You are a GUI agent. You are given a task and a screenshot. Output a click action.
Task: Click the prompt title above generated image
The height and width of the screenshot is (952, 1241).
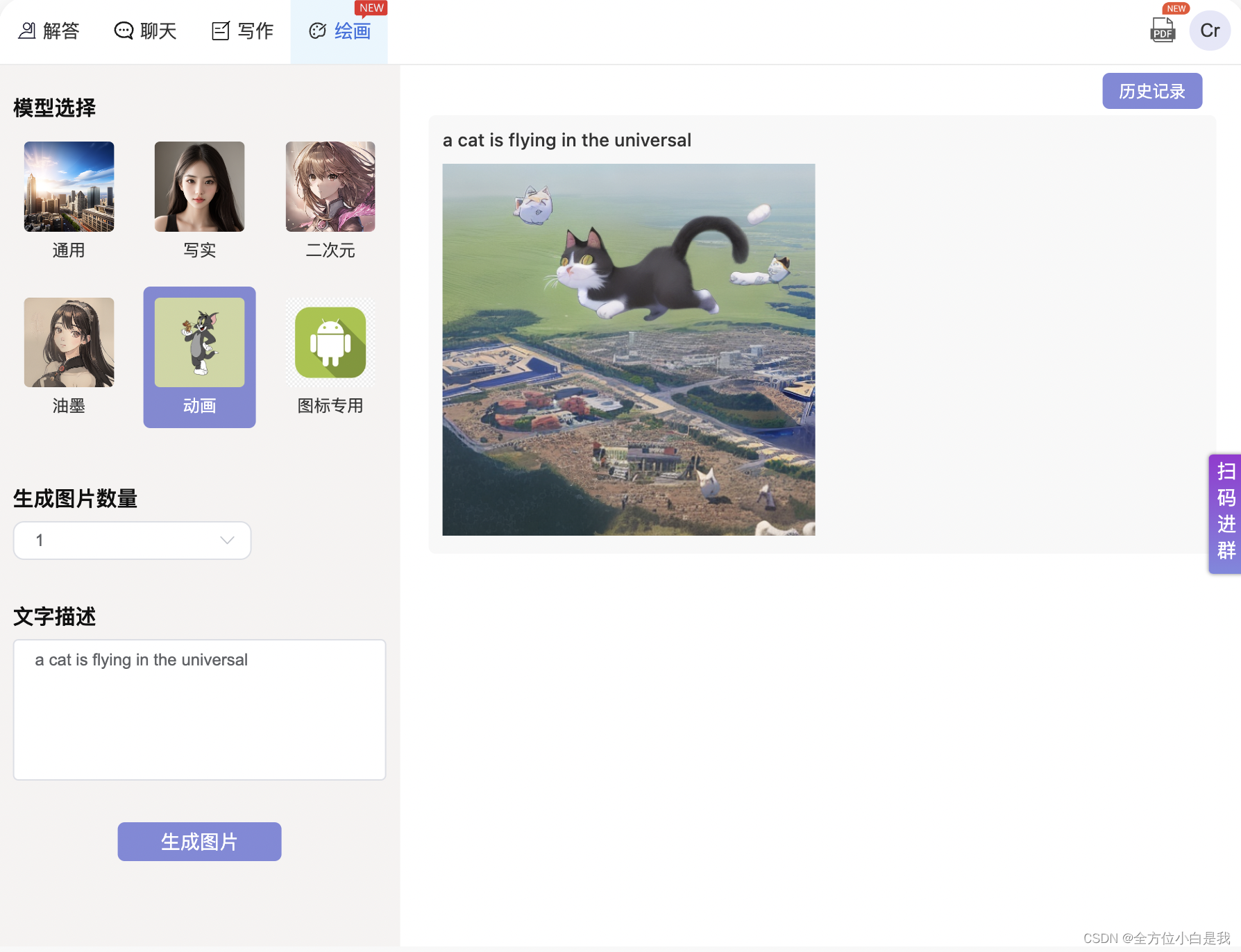pos(567,140)
